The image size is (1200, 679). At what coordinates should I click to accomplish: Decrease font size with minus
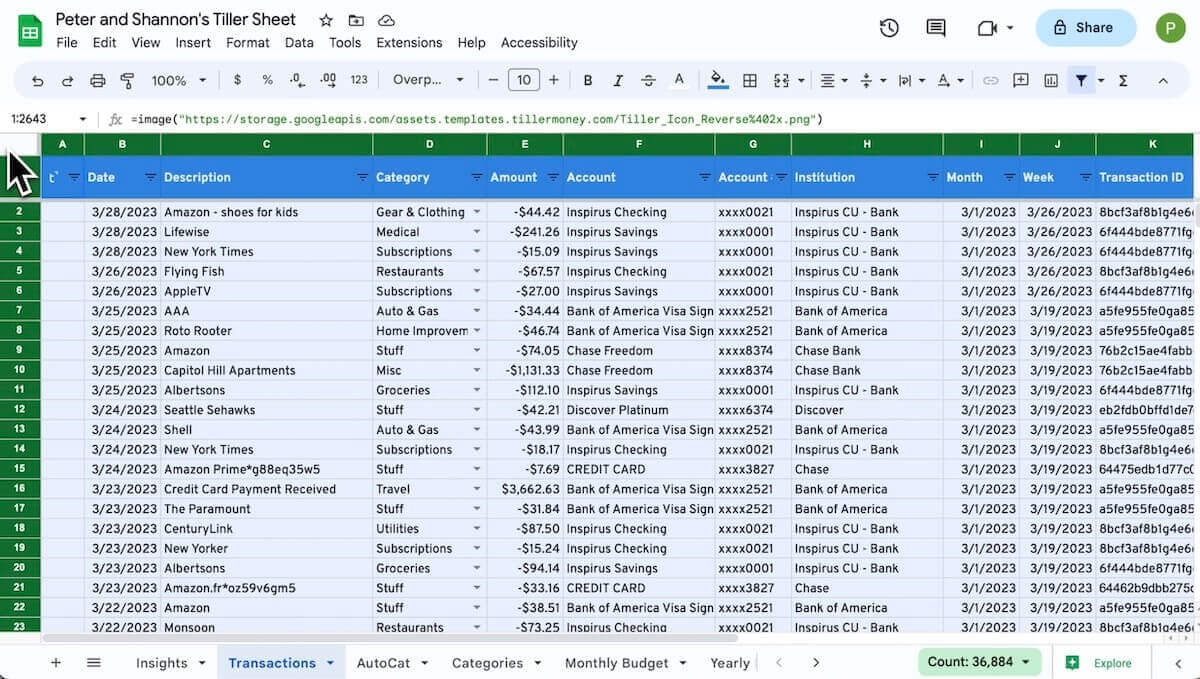(x=492, y=80)
